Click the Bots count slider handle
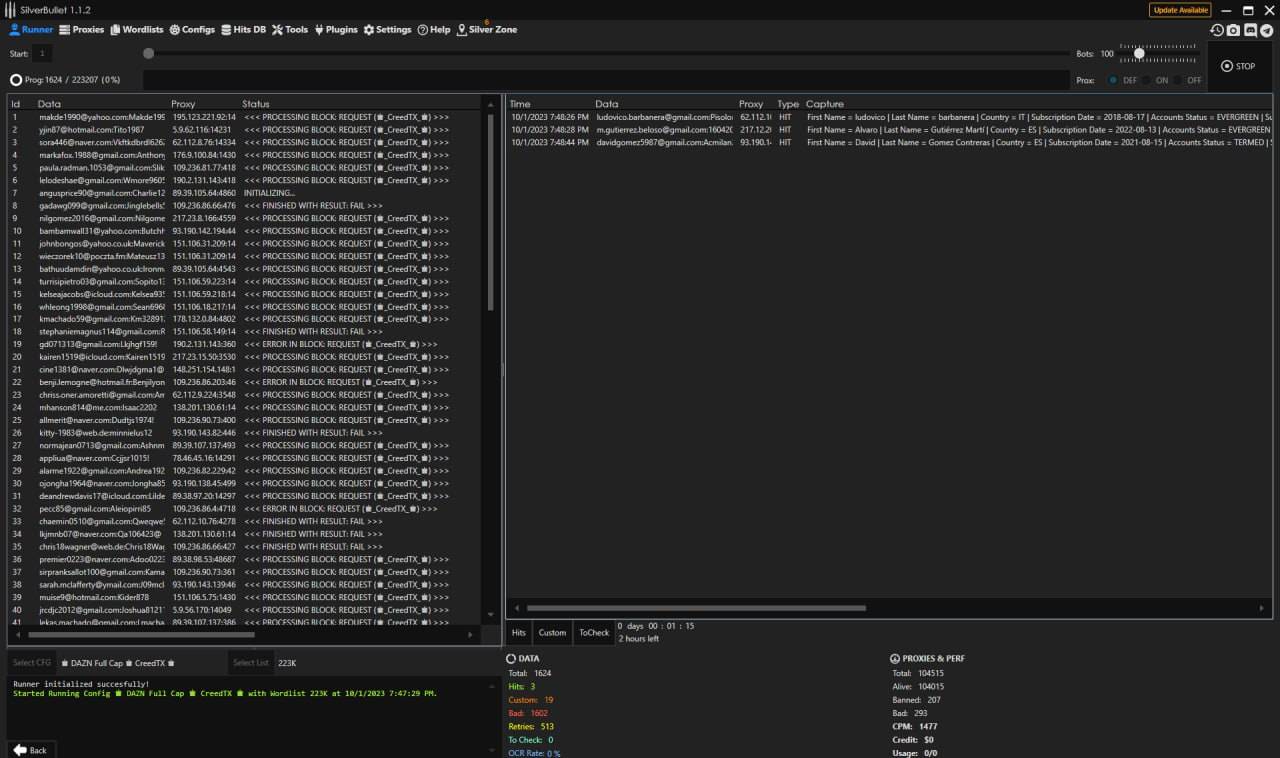The height and width of the screenshot is (758, 1280). (x=1139, y=54)
